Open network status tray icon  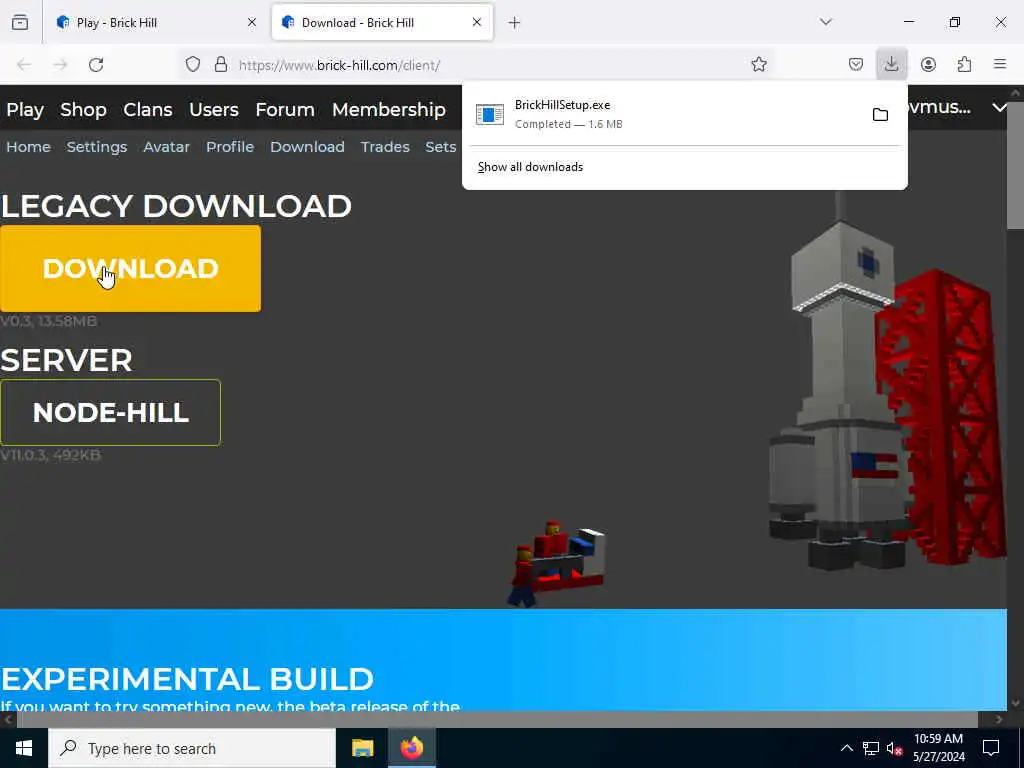(871, 748)
